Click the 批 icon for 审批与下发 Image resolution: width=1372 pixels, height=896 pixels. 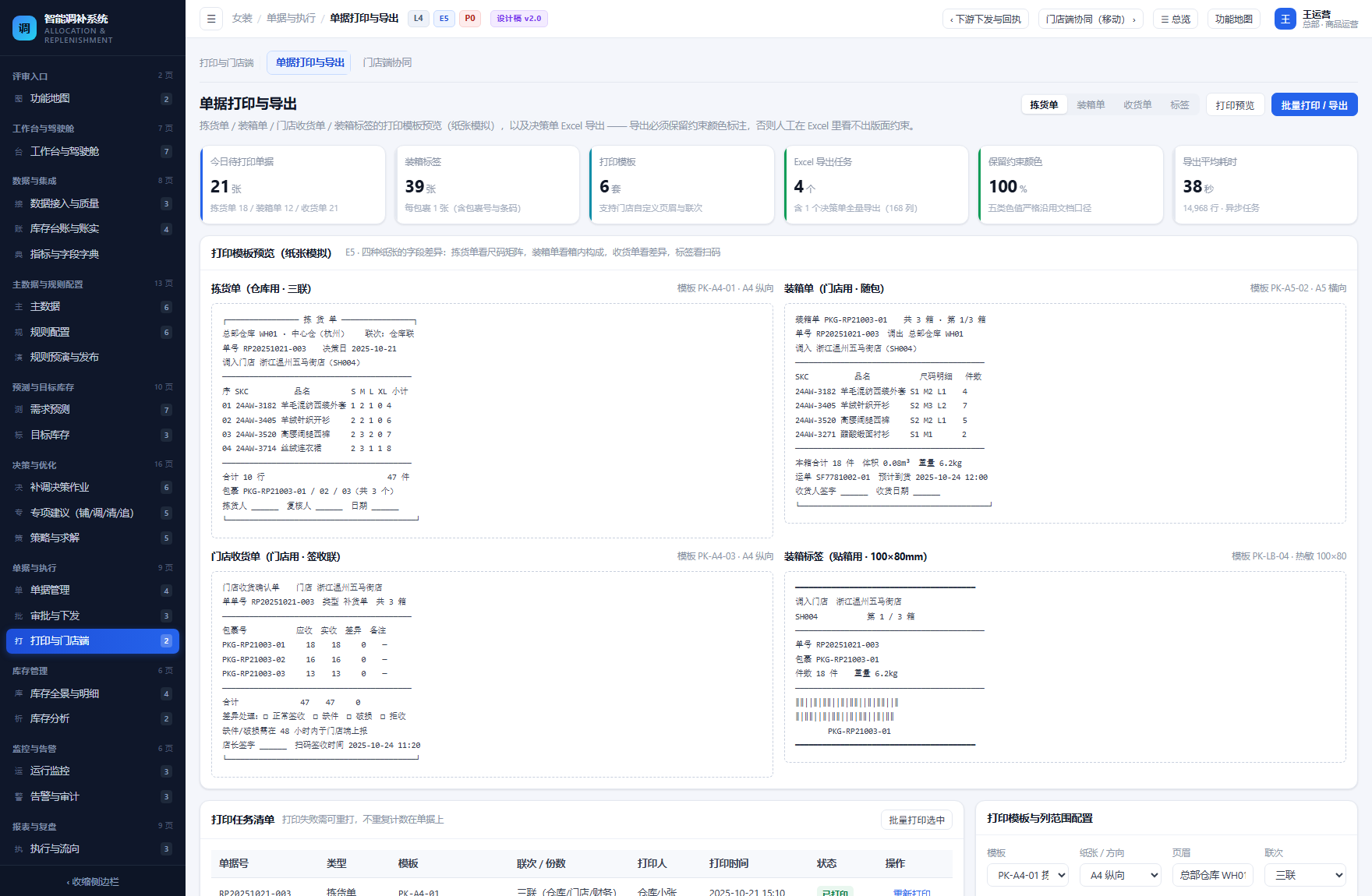[x=19, y=616]
